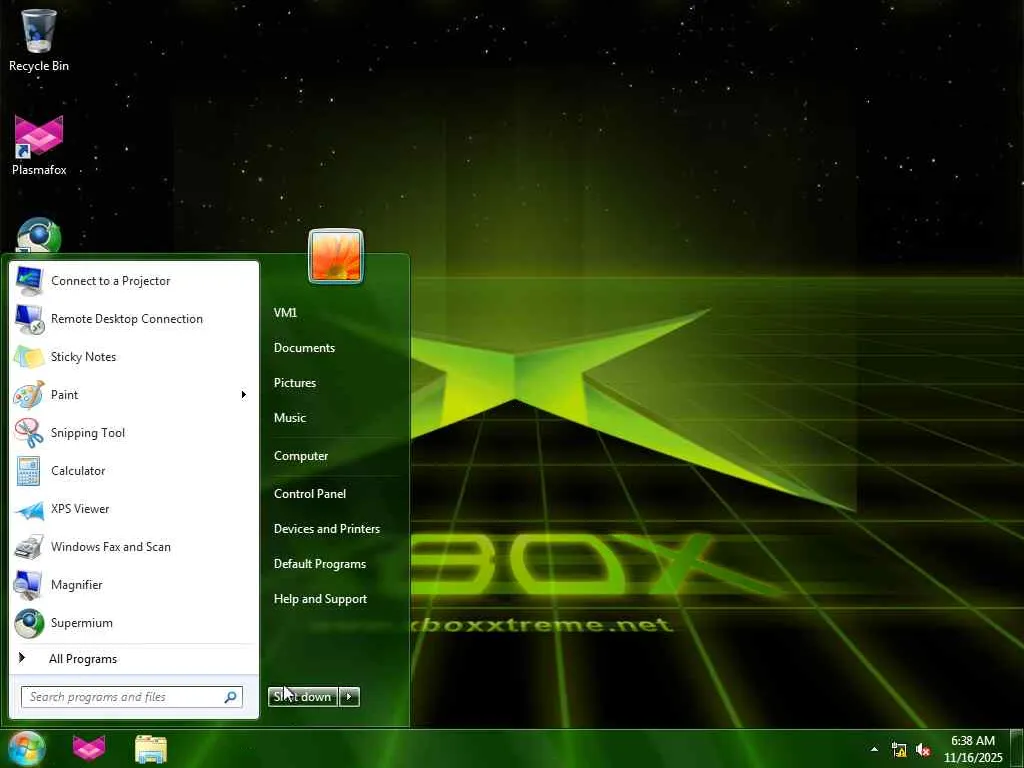Select the Windows Fax and Scan label
The height and width of the screenshot is (768, 1024).
coord(111,547)
